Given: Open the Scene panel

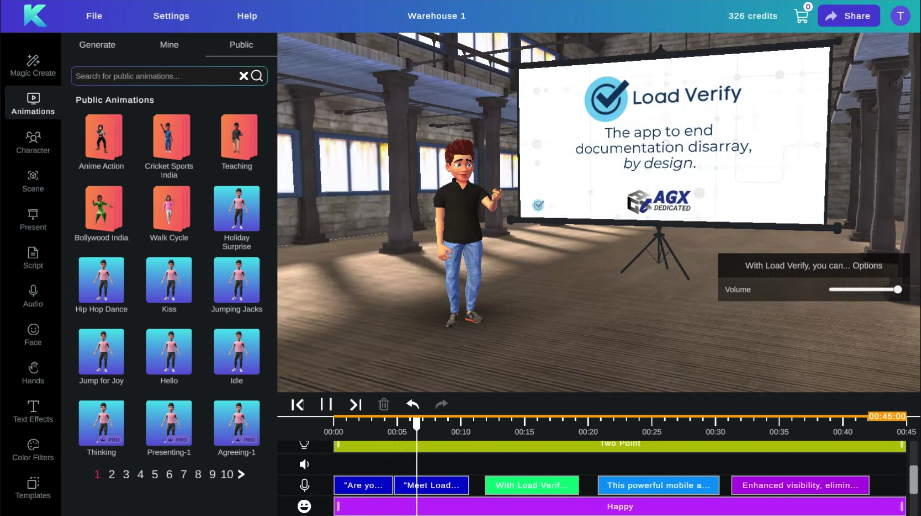Looking at the screenshot, I should (32, 180).
